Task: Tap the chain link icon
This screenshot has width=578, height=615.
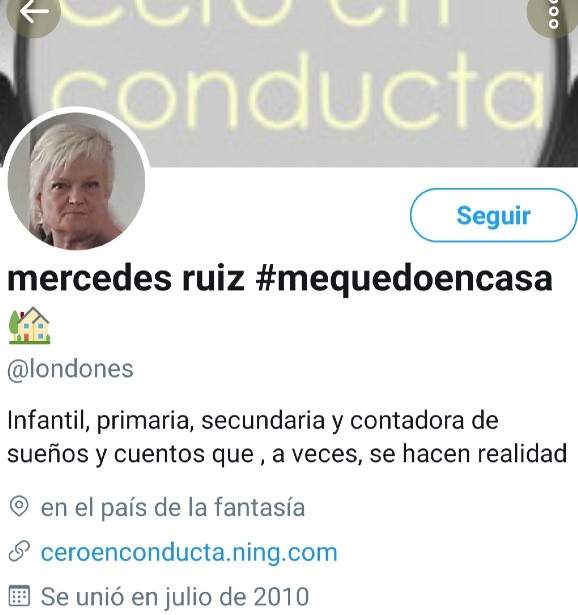Action: [x=19, y=551]
